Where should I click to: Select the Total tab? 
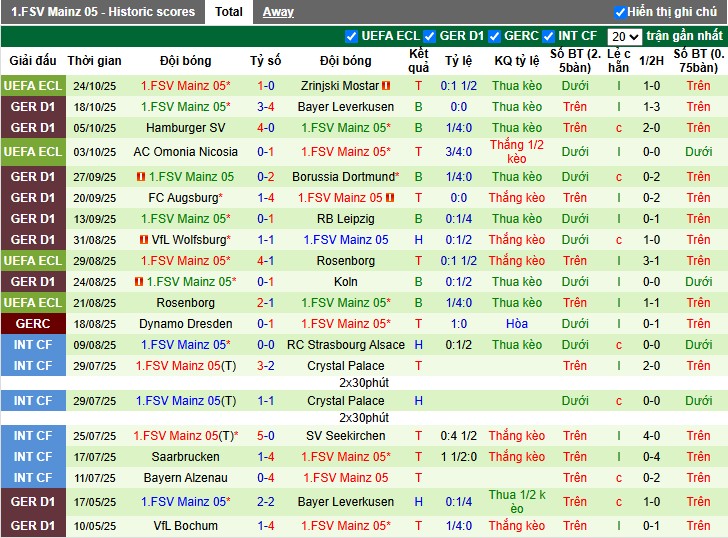pyautogui.click(x=229, y=12)
